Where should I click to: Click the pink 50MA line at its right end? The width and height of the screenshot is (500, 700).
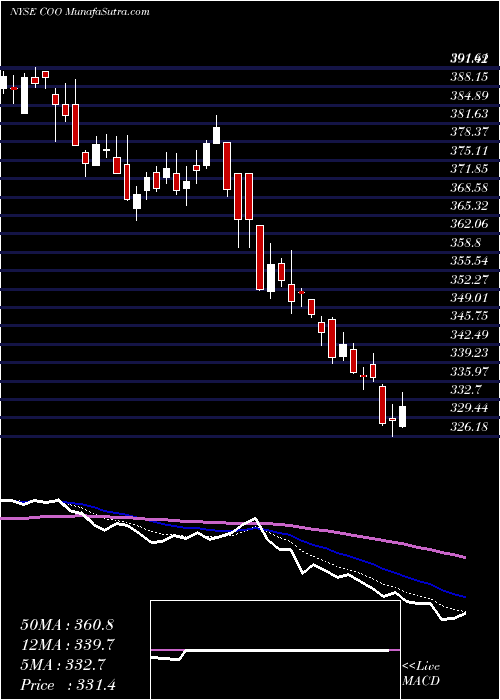tap(462, 556)
